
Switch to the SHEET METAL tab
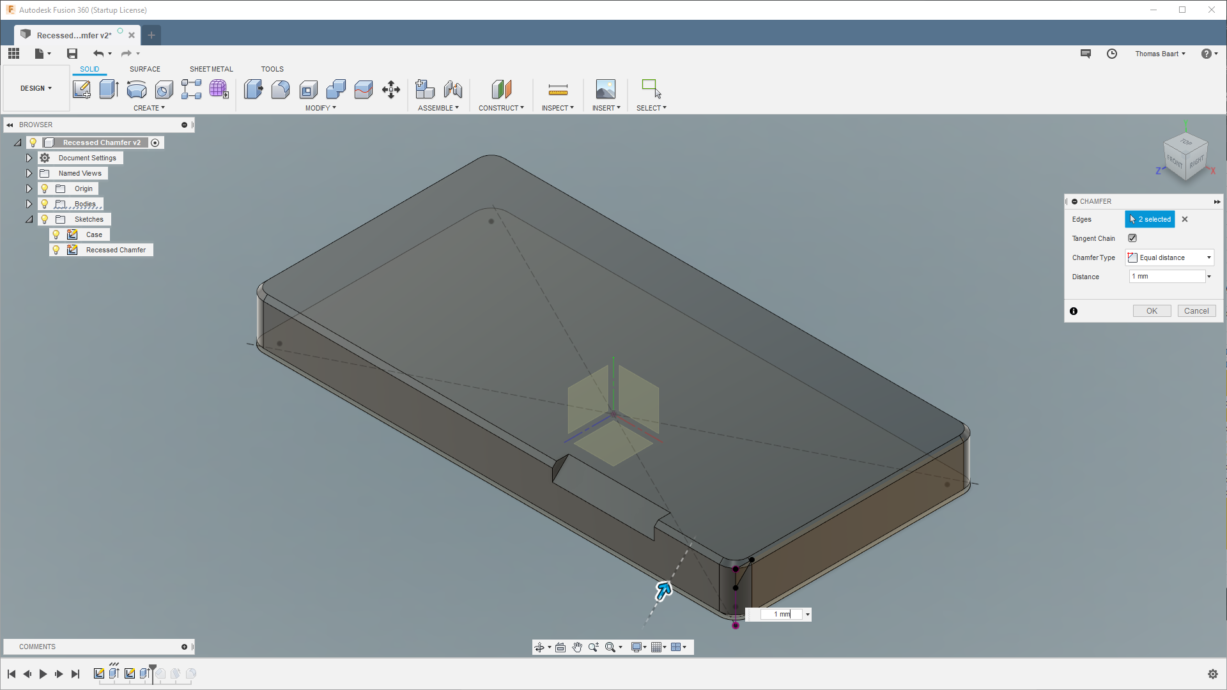click(x=210, y=69)
